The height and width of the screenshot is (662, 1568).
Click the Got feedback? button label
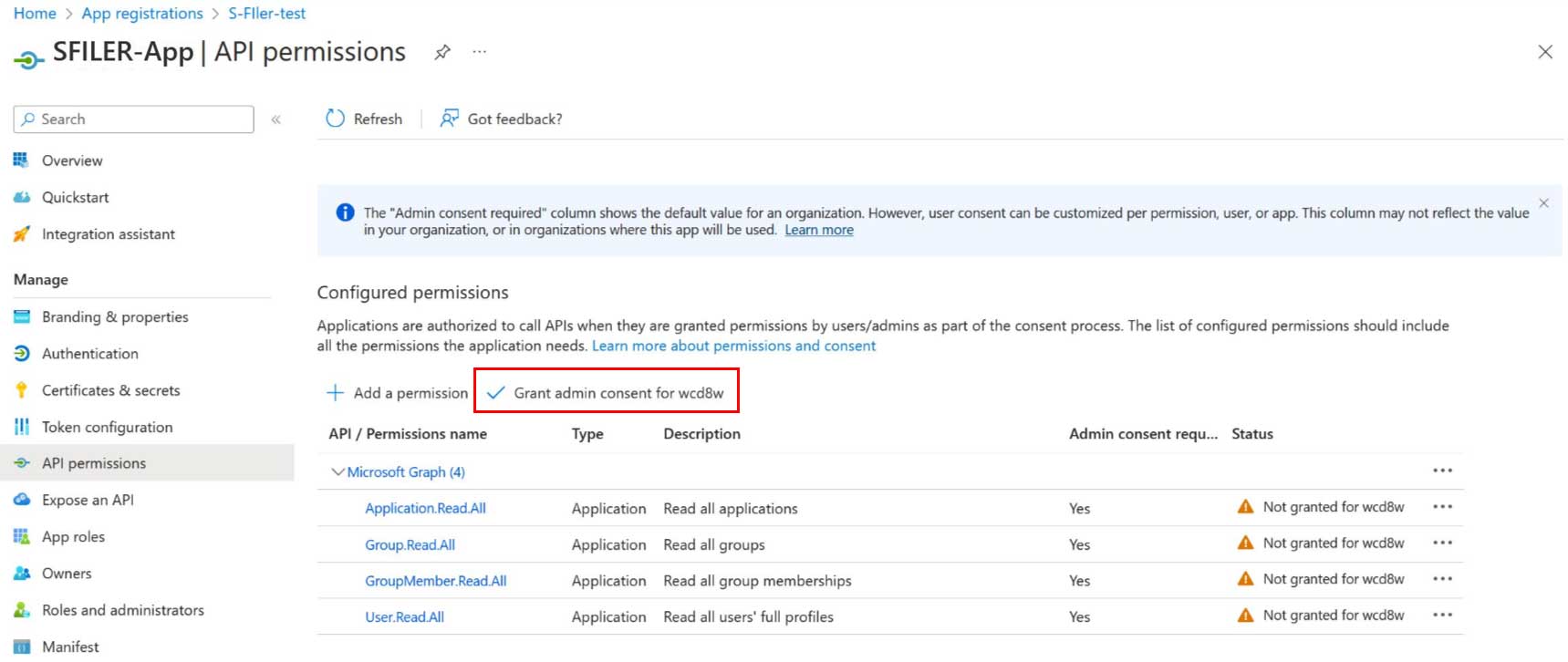click(514, 119)
